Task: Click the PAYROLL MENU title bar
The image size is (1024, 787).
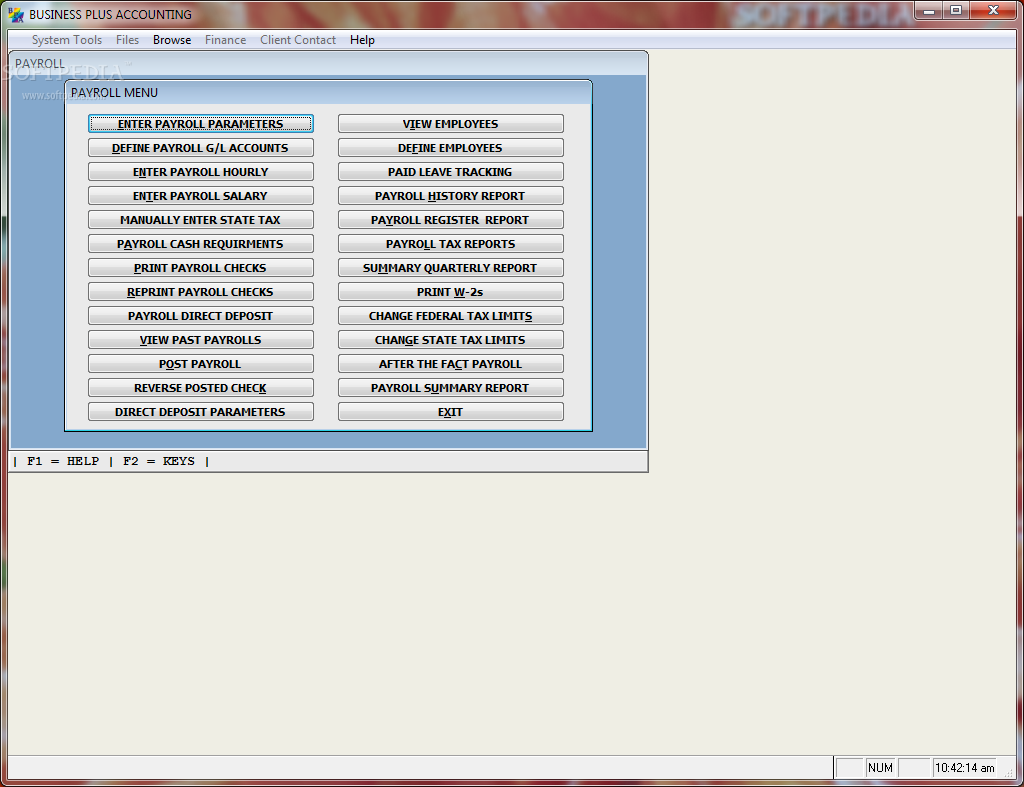Action: (328, 92)
